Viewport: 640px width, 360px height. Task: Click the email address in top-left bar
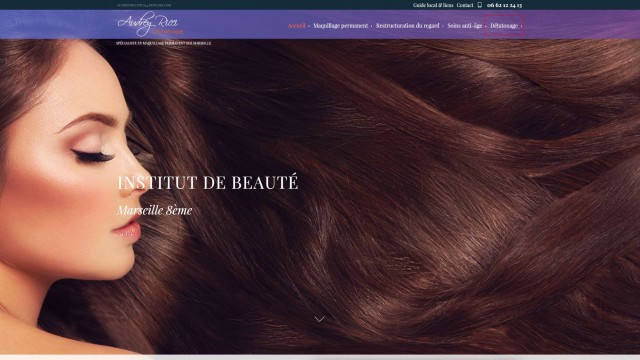pyautogui.click(x=144, y=5)
